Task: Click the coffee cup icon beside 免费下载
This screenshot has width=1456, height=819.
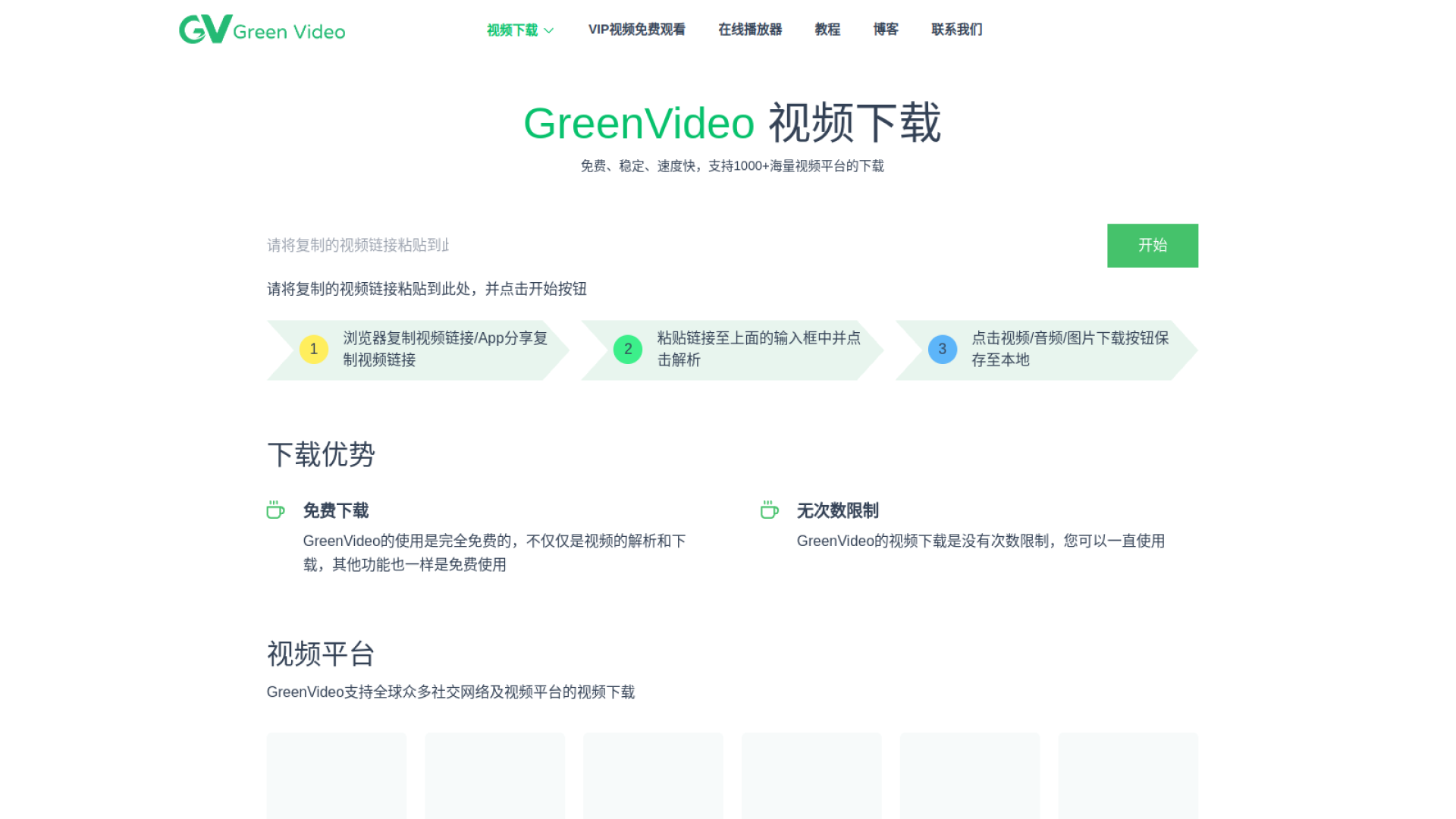Action: [x=275, y=510]
